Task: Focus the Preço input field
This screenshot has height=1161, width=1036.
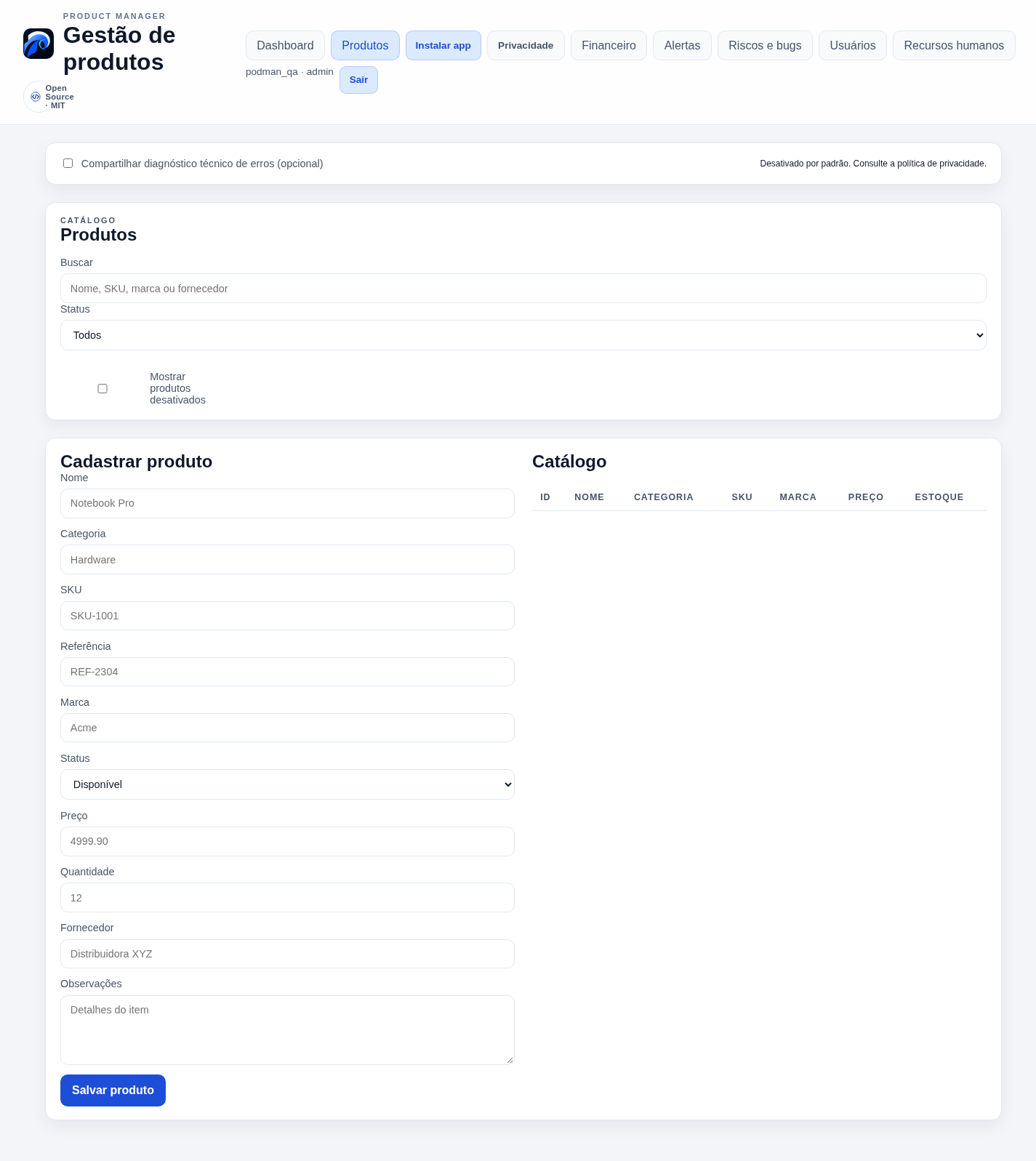Action: tap(287, 841)
